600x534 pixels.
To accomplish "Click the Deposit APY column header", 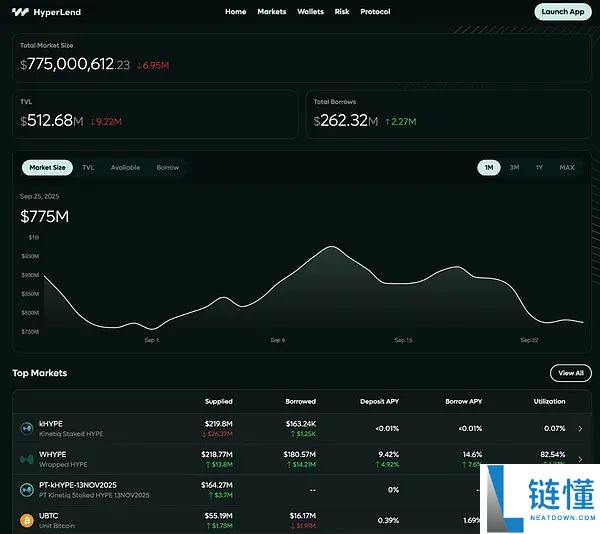I will click(x=379, y=401).
